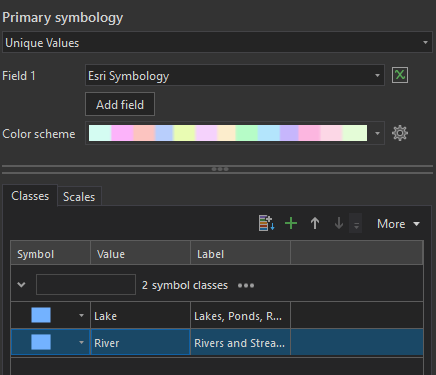436x375 pixels.
Task: Switch to the Classes tab
Action: click(30, 196)
